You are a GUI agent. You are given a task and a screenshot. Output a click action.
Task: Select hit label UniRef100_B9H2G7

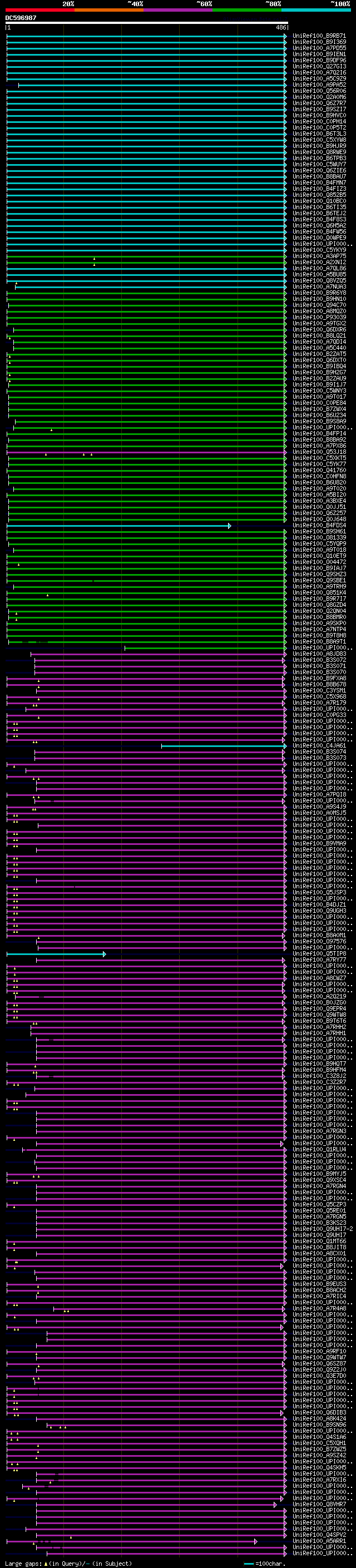pyautogui.click(x=319, y=373)
